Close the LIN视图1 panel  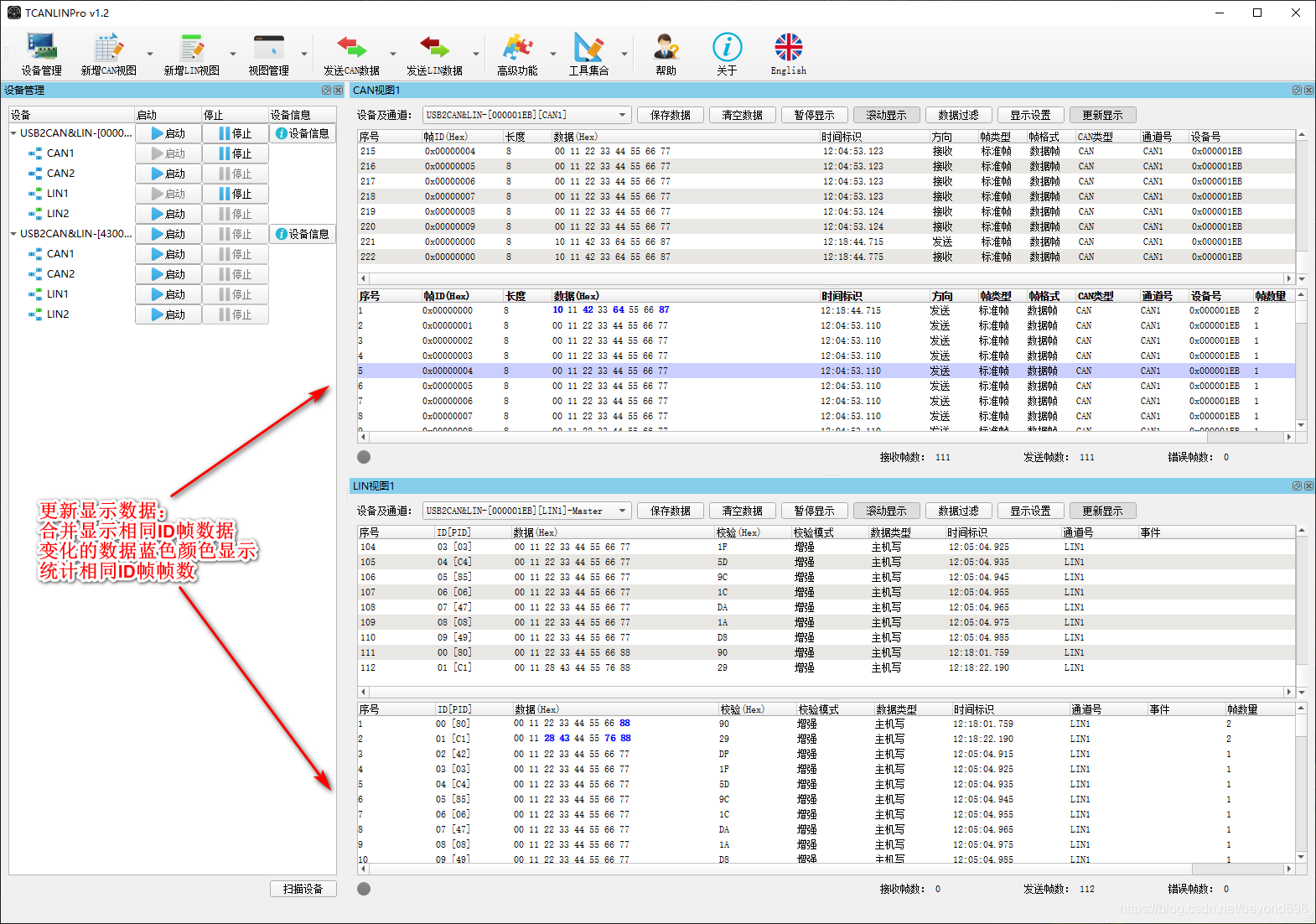[x=1308, y=485]
